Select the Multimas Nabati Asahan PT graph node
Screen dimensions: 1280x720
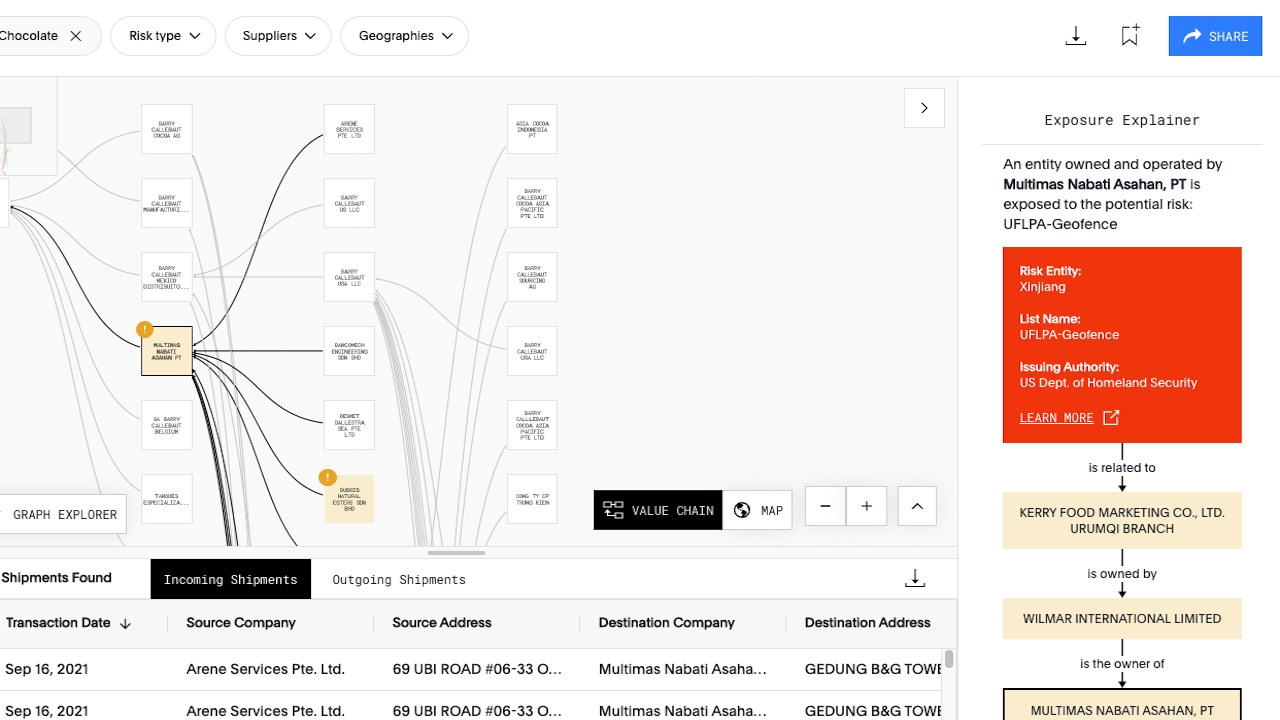[x=166, y=351]
